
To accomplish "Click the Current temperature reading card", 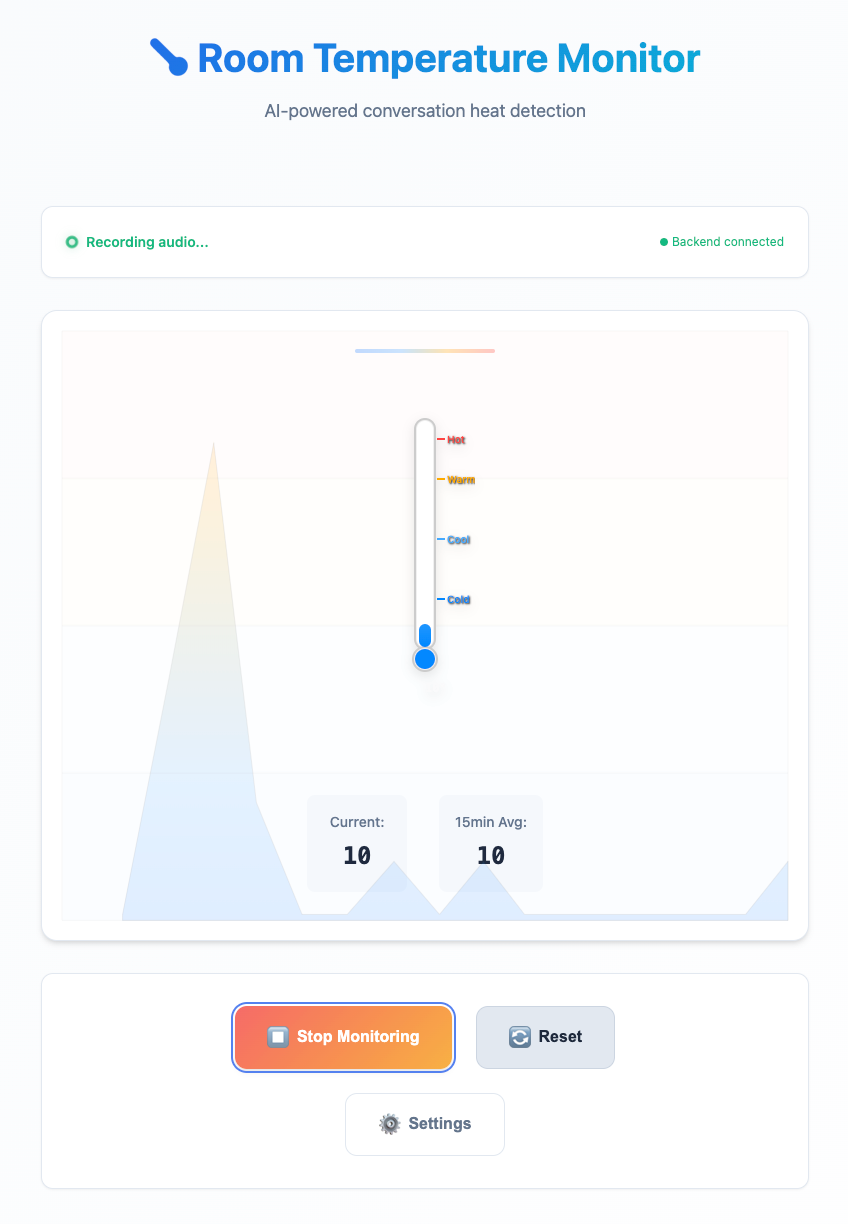I will (x=357, y=843).
